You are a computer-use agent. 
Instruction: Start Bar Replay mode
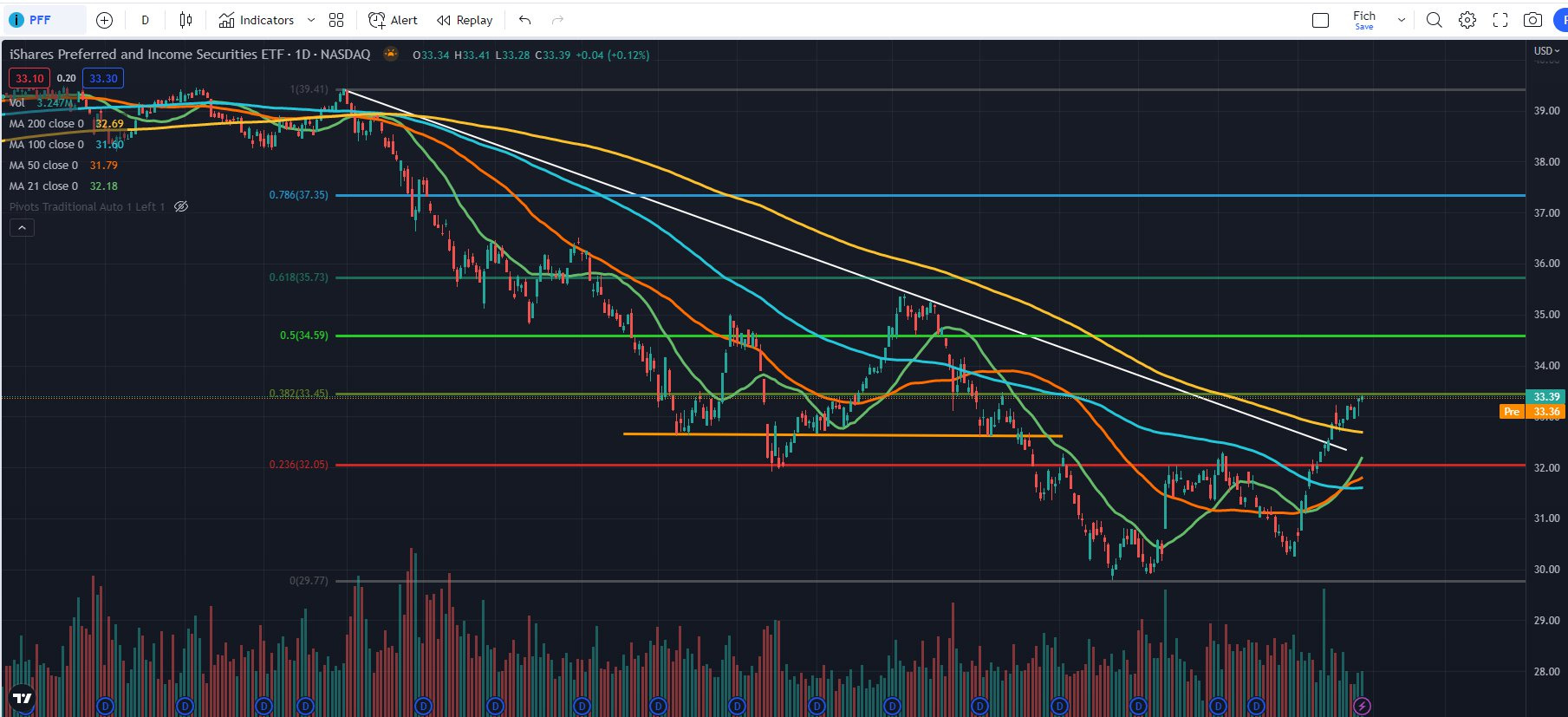tap(465, 20)
